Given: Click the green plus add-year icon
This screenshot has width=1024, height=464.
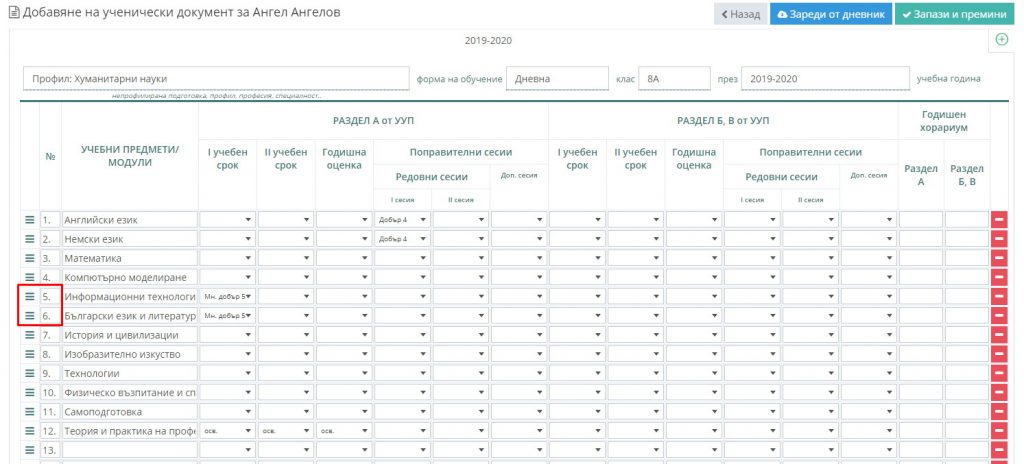Looking at the screenshot, I should click(x=1001, y=39).
